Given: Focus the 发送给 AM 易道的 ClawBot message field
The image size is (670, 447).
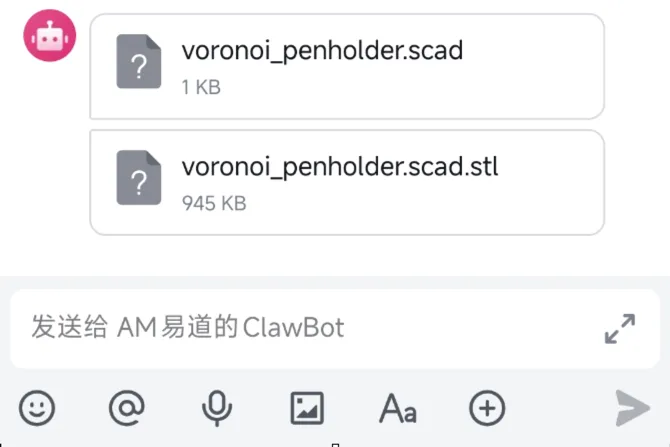Looking at the screenshot, I should coord(335,329).
